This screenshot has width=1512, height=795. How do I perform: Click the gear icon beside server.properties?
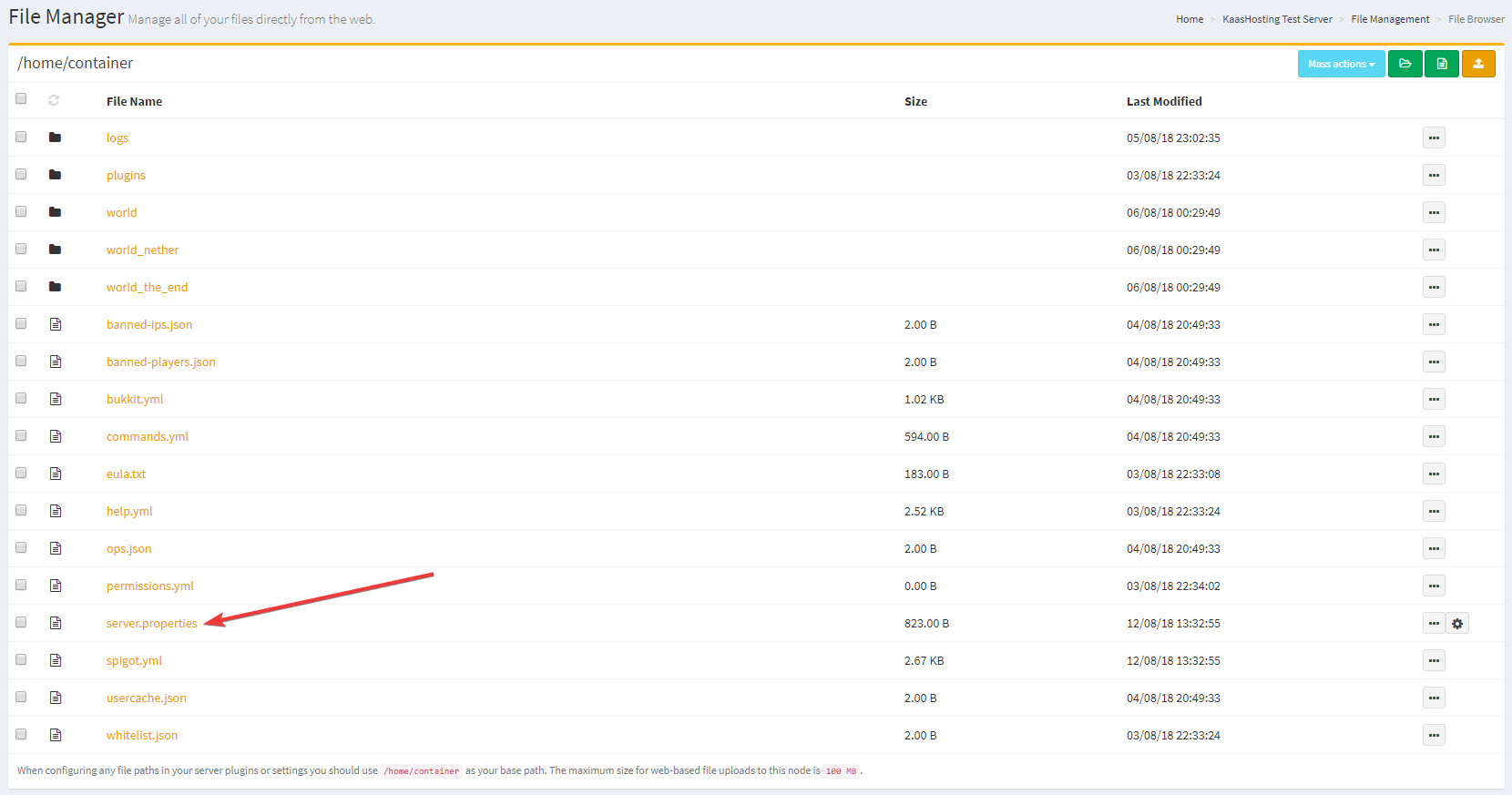[1457, 624]
